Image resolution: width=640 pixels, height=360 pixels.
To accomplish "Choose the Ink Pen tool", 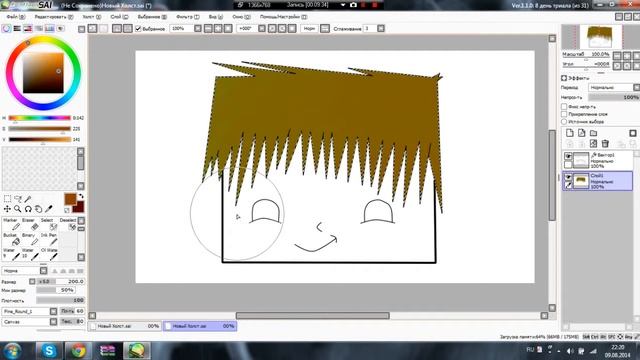I will tap(49, 239).
